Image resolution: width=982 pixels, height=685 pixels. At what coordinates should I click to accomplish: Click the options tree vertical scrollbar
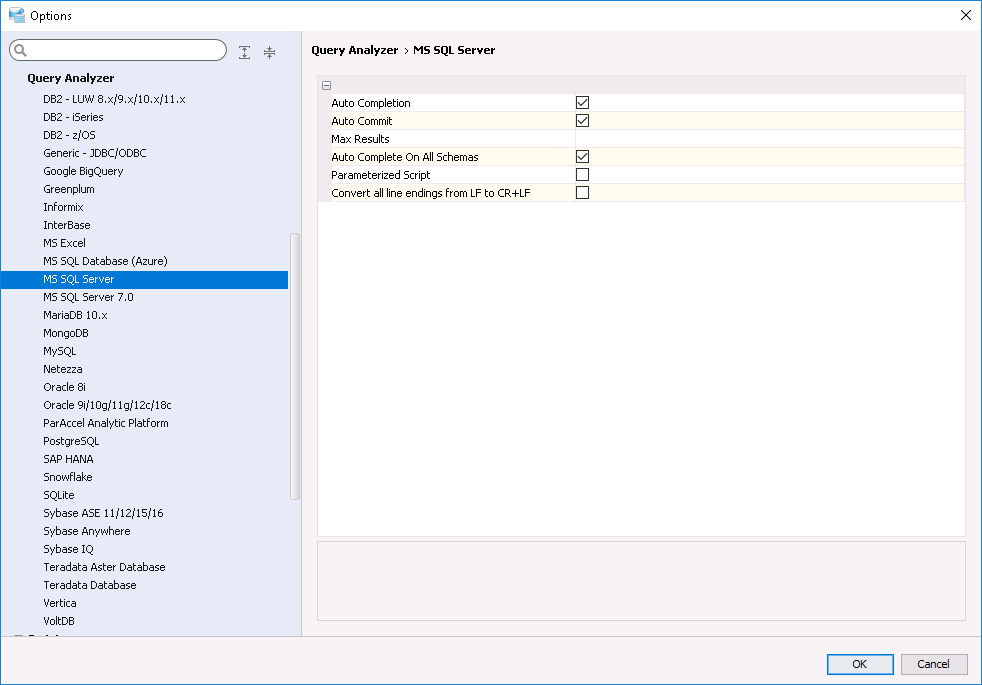(295, 365)
